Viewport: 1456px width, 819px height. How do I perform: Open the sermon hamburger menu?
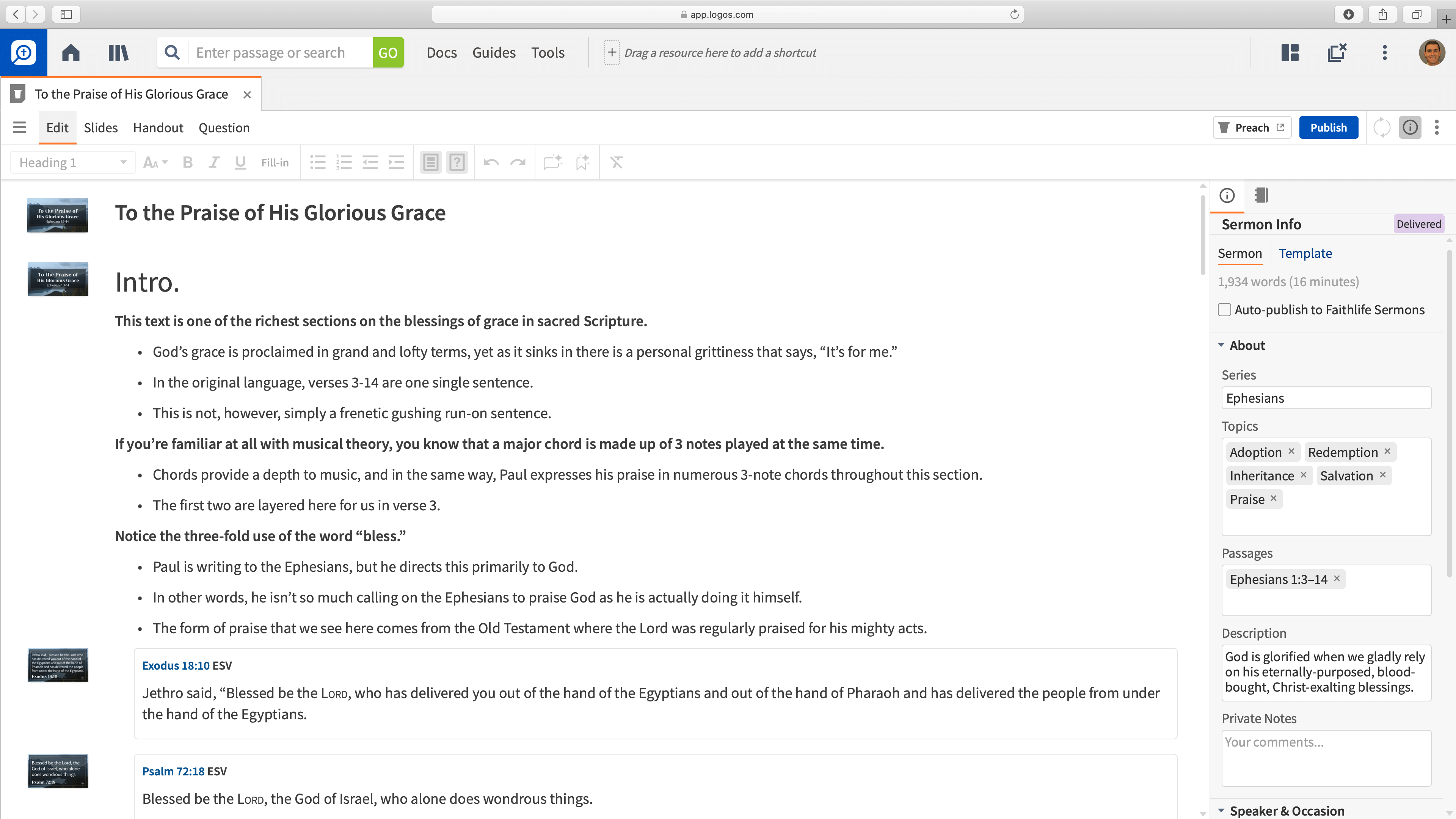point(20,127)
